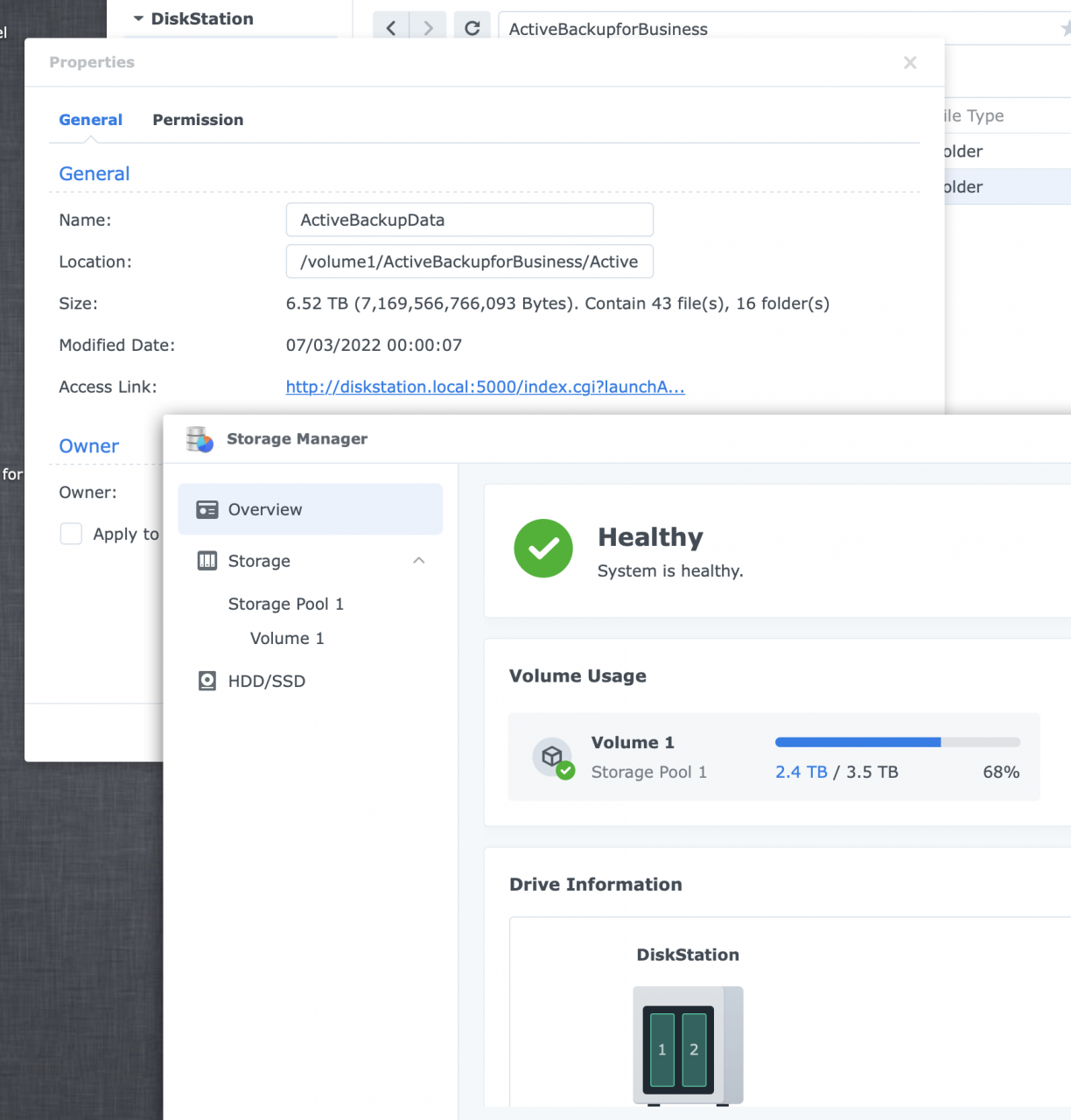Click the forward navigation arrow
The width and height of the screenshot is (1071, 1120).
click(x=428, y=26)
